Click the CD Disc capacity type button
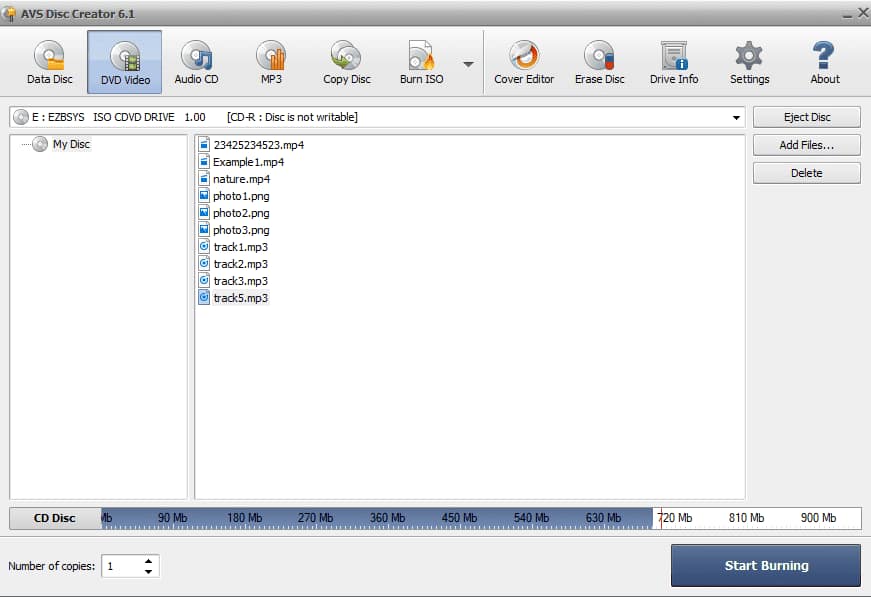The width and height of the screenshot is (871, 597). coord(54,518)
